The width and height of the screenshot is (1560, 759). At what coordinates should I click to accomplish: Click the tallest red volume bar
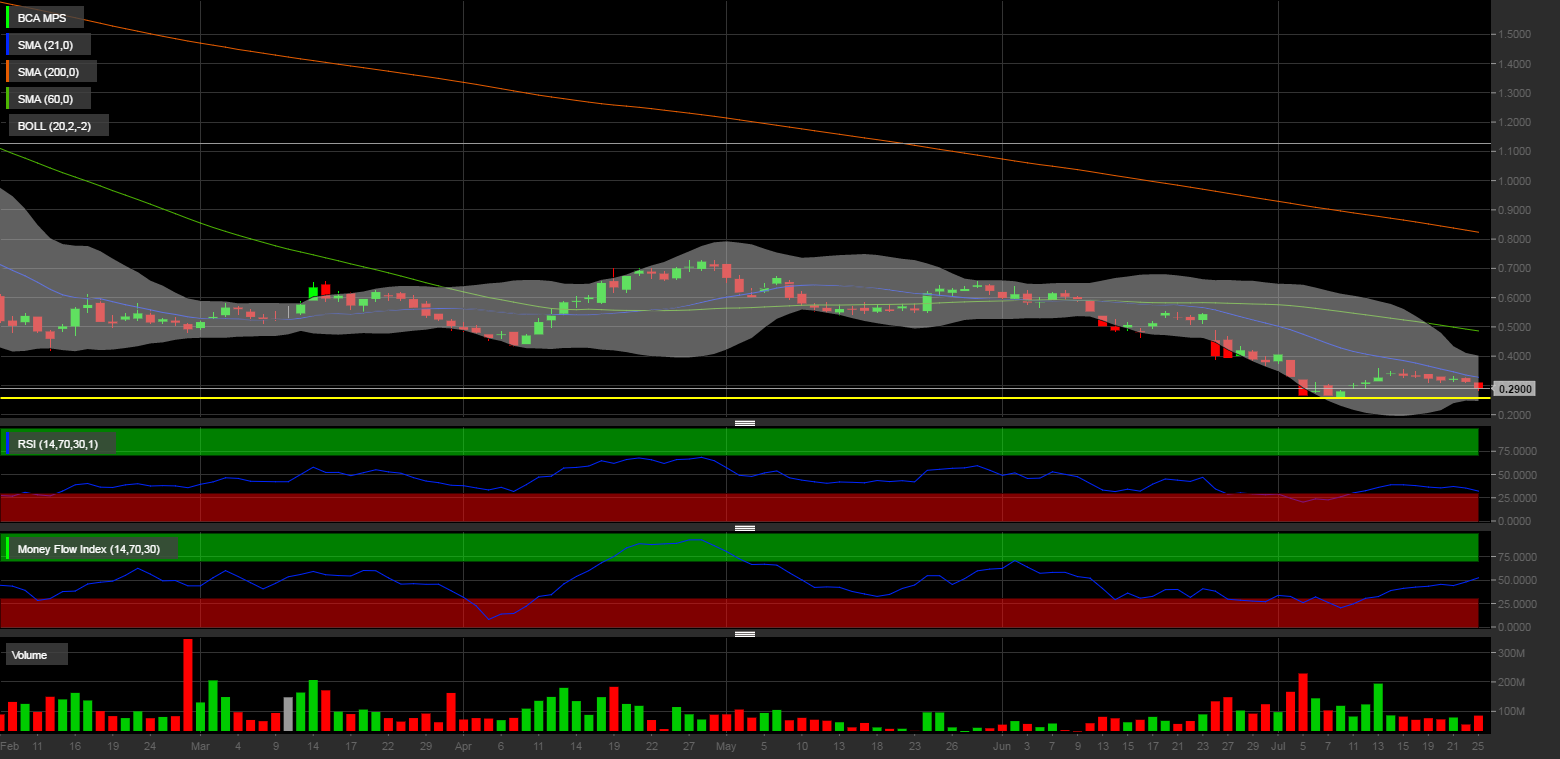pos(188,685)
